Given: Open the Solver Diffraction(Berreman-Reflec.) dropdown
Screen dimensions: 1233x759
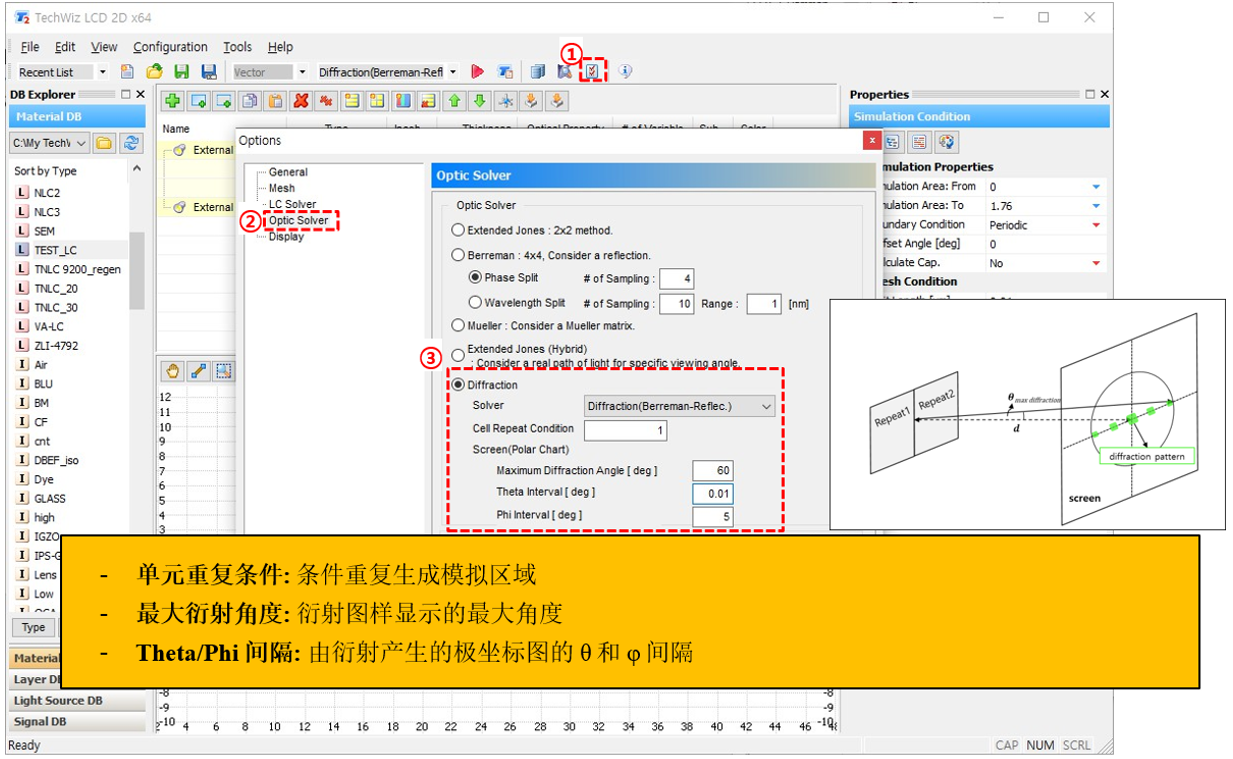Looking at the screenshot, I should coord(680,406).
